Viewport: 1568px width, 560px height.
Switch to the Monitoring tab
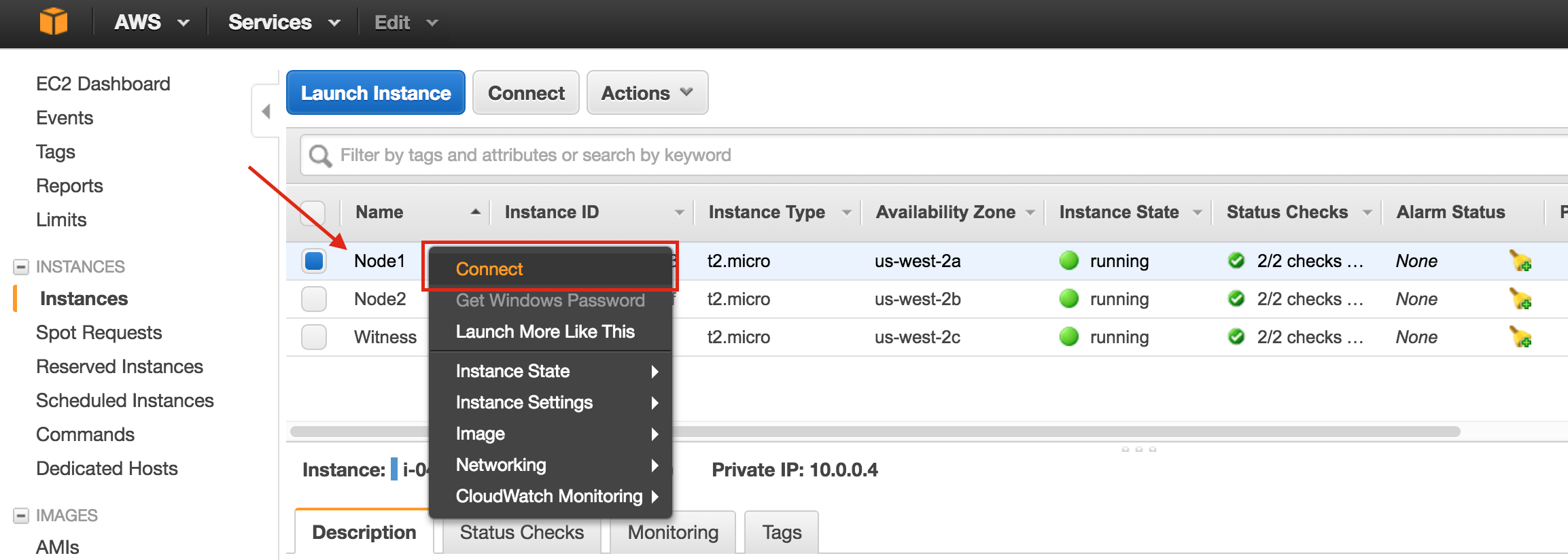click(x=673, y=532)
